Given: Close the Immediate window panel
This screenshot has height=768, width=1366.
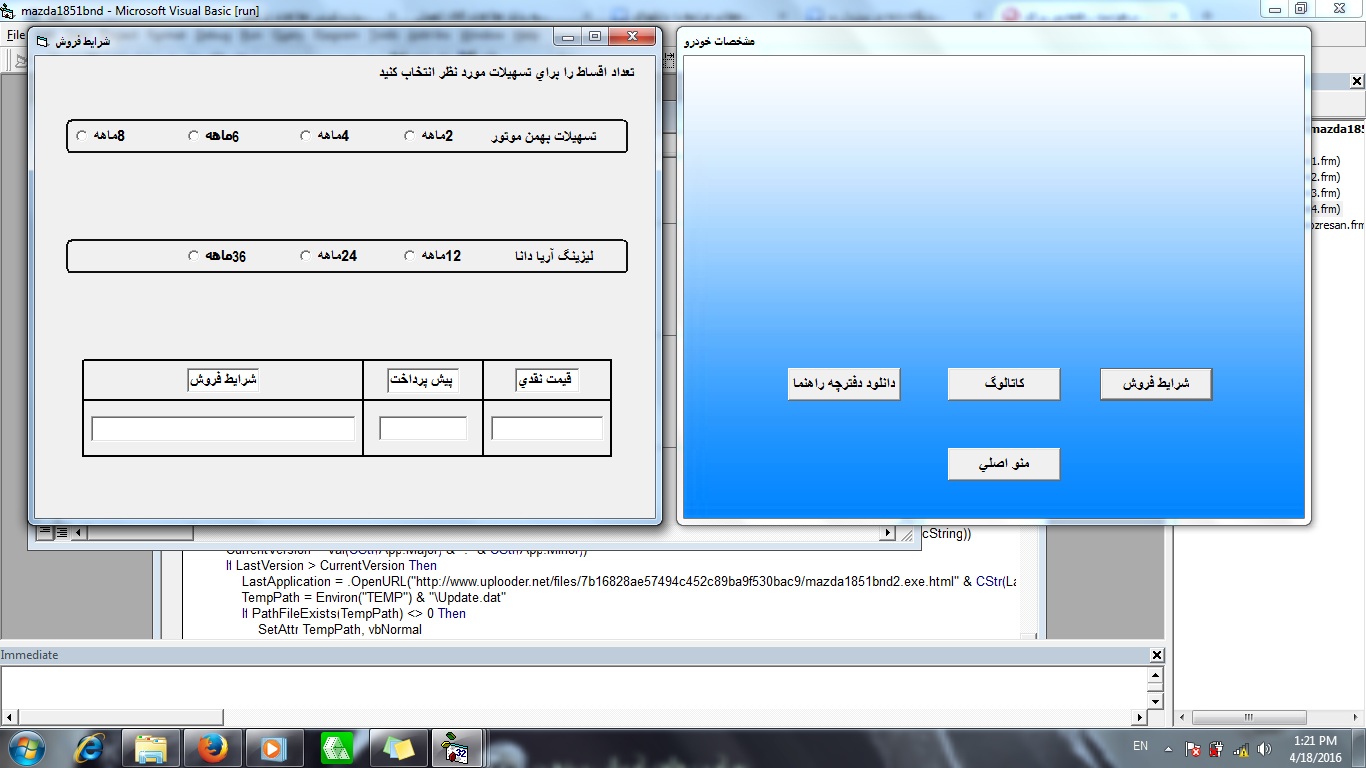Looking at the screenshot, I should click(1157, 655).
